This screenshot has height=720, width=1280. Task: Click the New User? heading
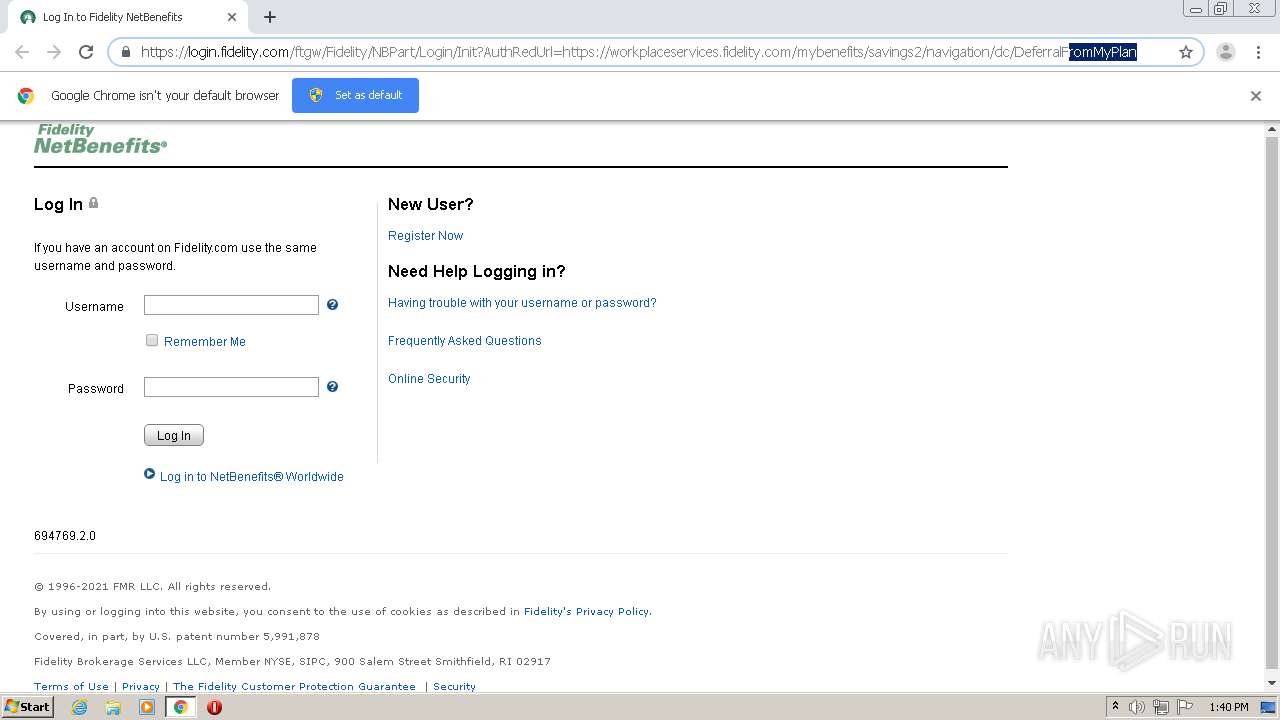pos(431,204)
